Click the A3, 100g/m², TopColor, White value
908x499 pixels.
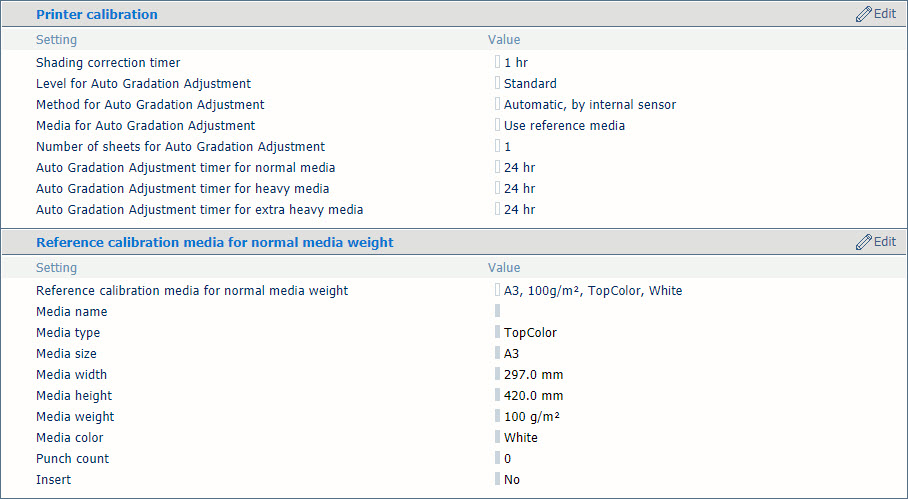pos(593,291)
